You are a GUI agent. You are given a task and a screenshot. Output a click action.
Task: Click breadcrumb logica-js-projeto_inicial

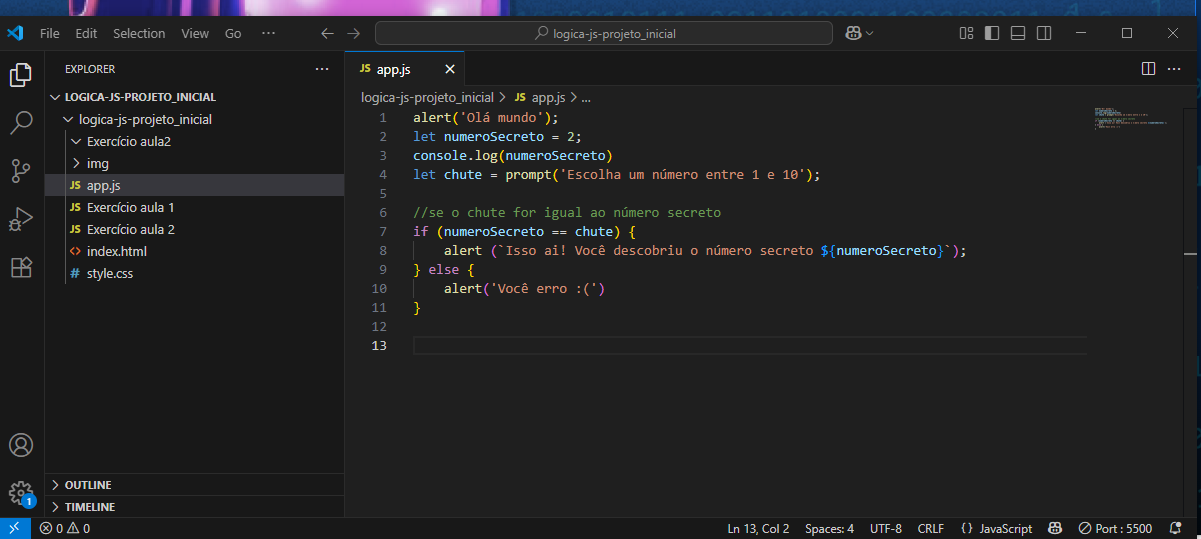pos(427,97)
